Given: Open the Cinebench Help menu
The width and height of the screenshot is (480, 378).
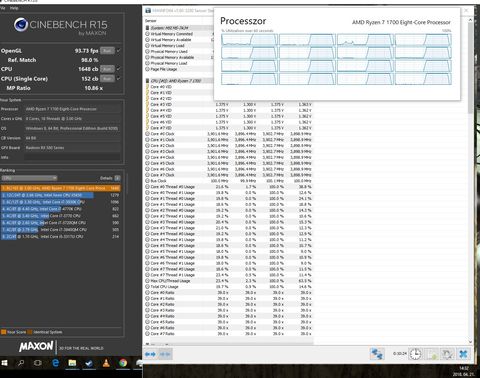Looking at the screenshot, I should point(14,8).
